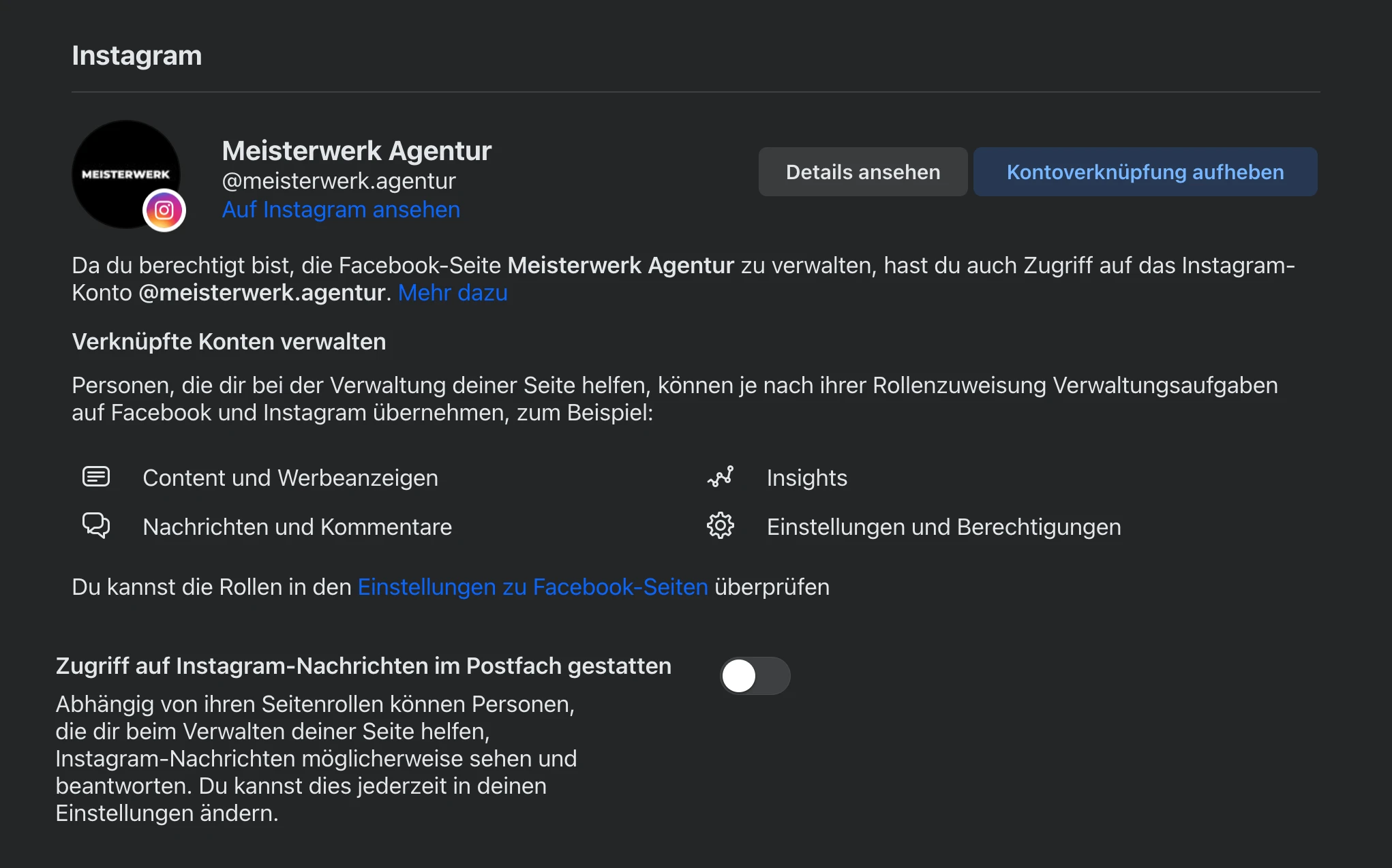Follow the Mehr dazu link
1392x868 pixels.
tap(453, 293)
